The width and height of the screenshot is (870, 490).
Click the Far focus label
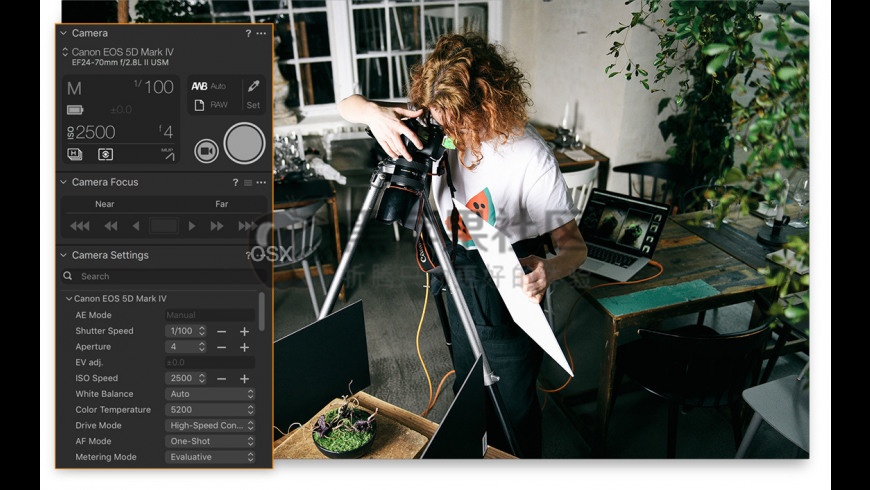click(x=221, y=204)
